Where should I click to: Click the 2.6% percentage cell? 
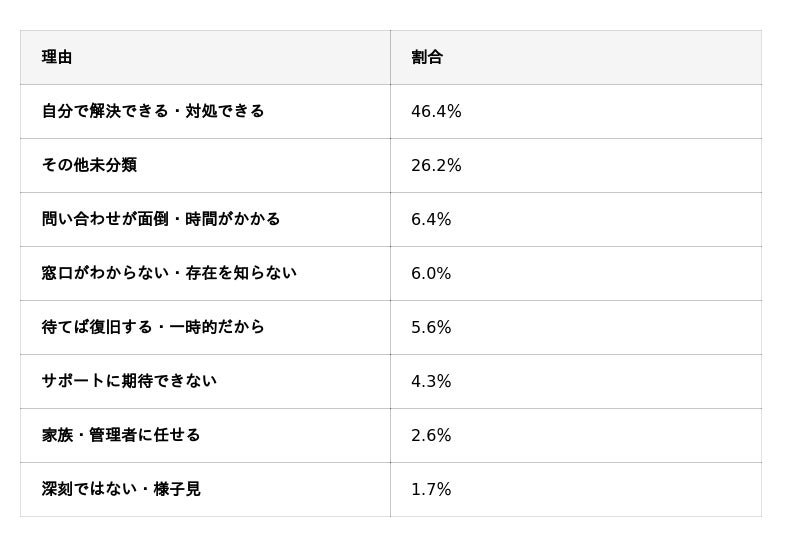point(431,436)
